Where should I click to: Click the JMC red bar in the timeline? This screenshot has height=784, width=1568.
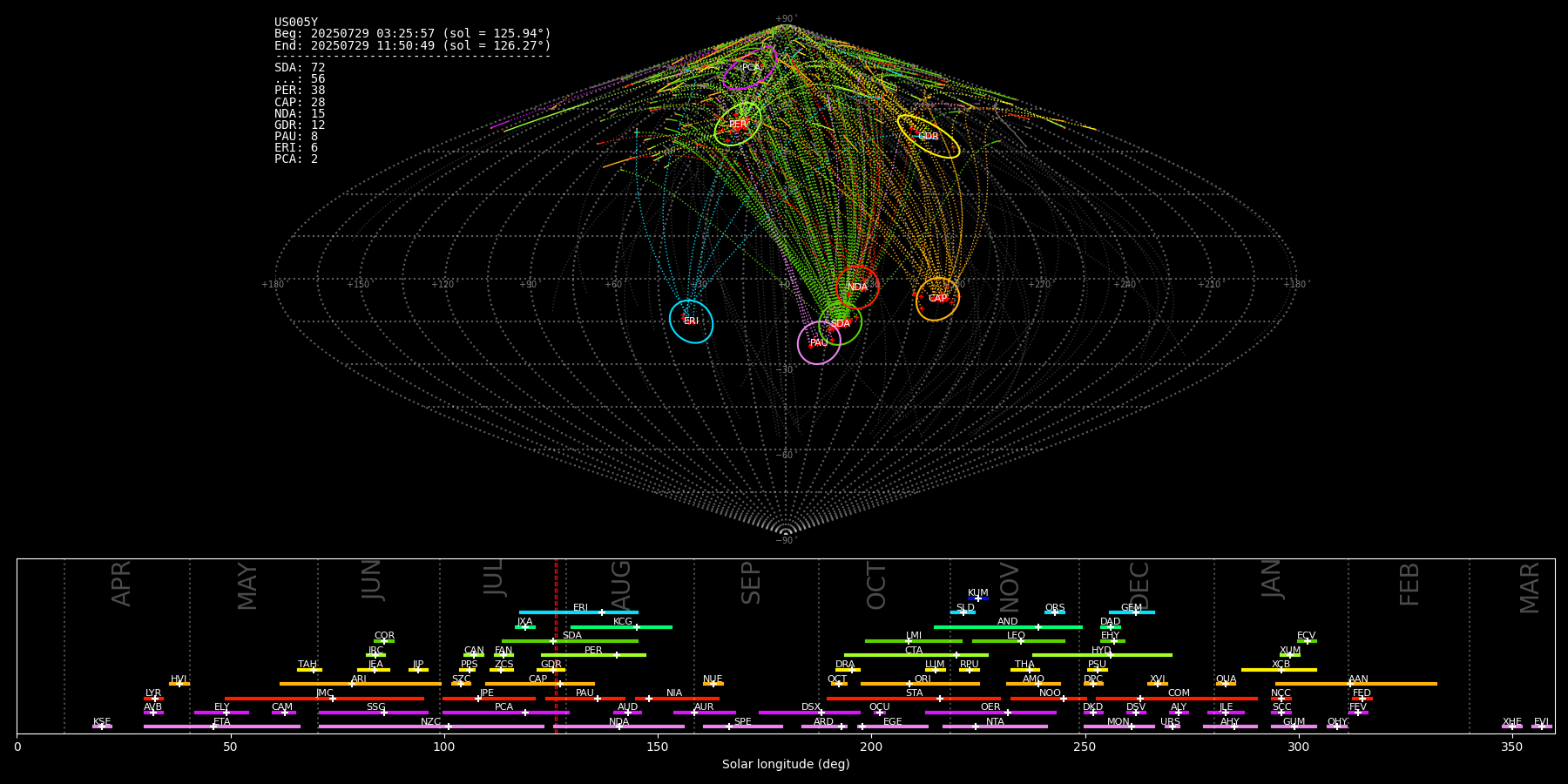[x=325, y=699]
